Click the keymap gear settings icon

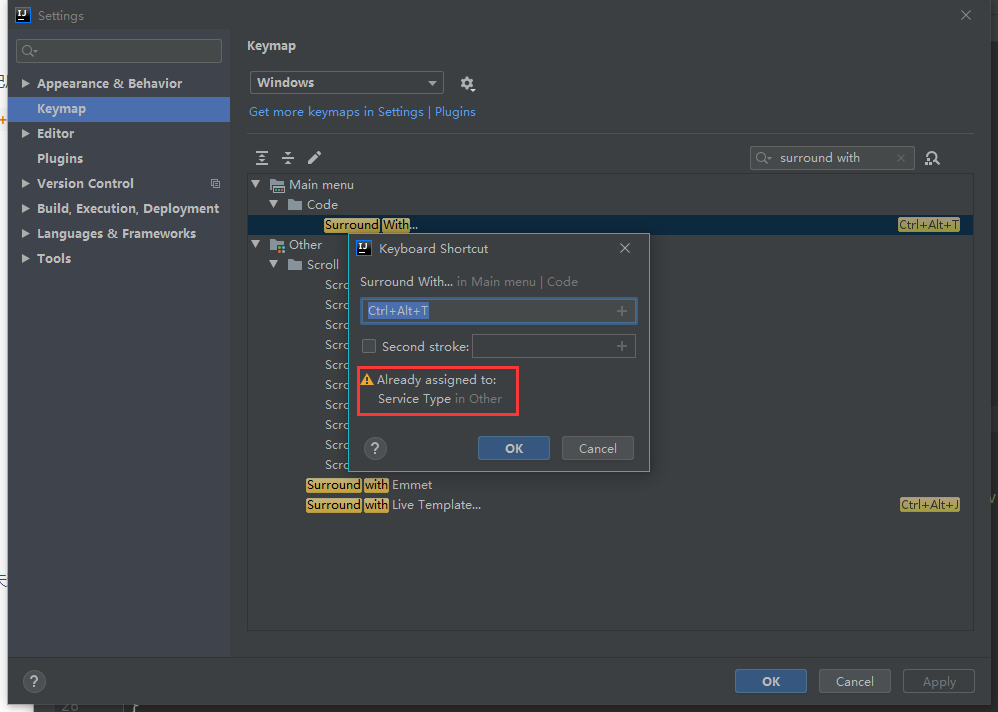pyautogui.click(x=467, y=84)
